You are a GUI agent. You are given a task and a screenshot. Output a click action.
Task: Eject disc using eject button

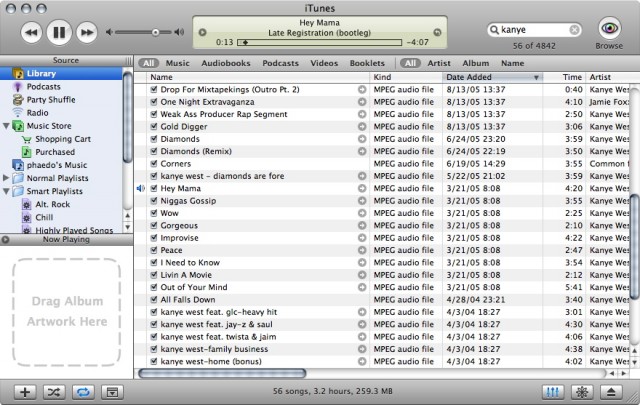614,391
